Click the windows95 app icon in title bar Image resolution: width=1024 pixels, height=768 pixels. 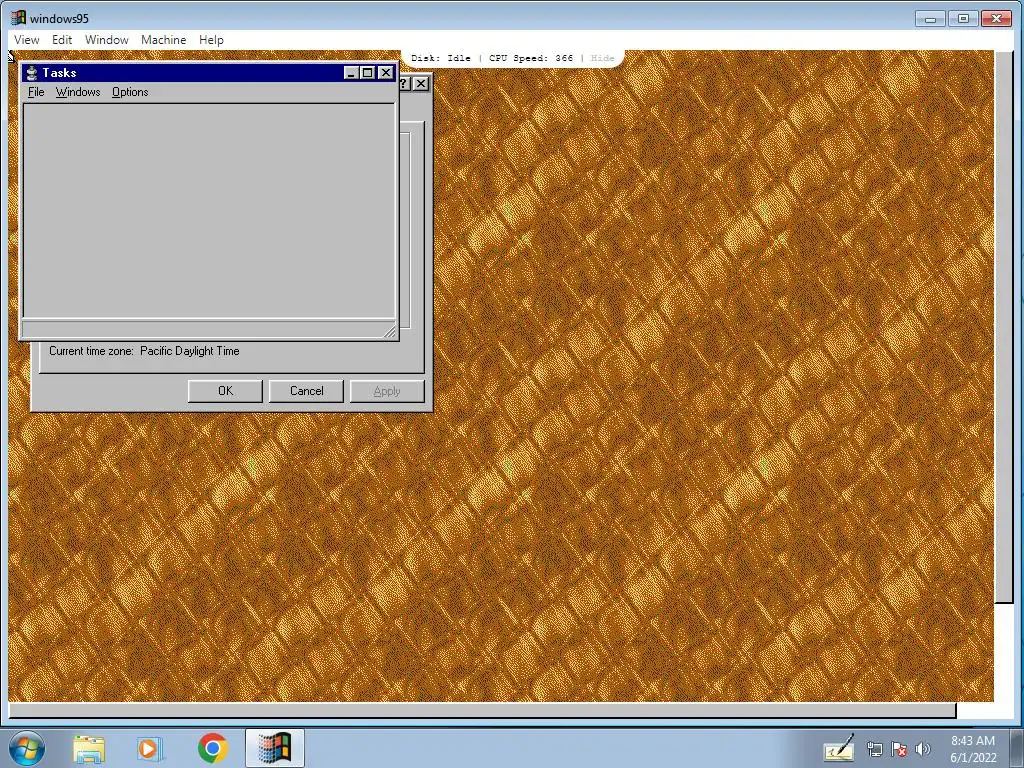(18, 18)
